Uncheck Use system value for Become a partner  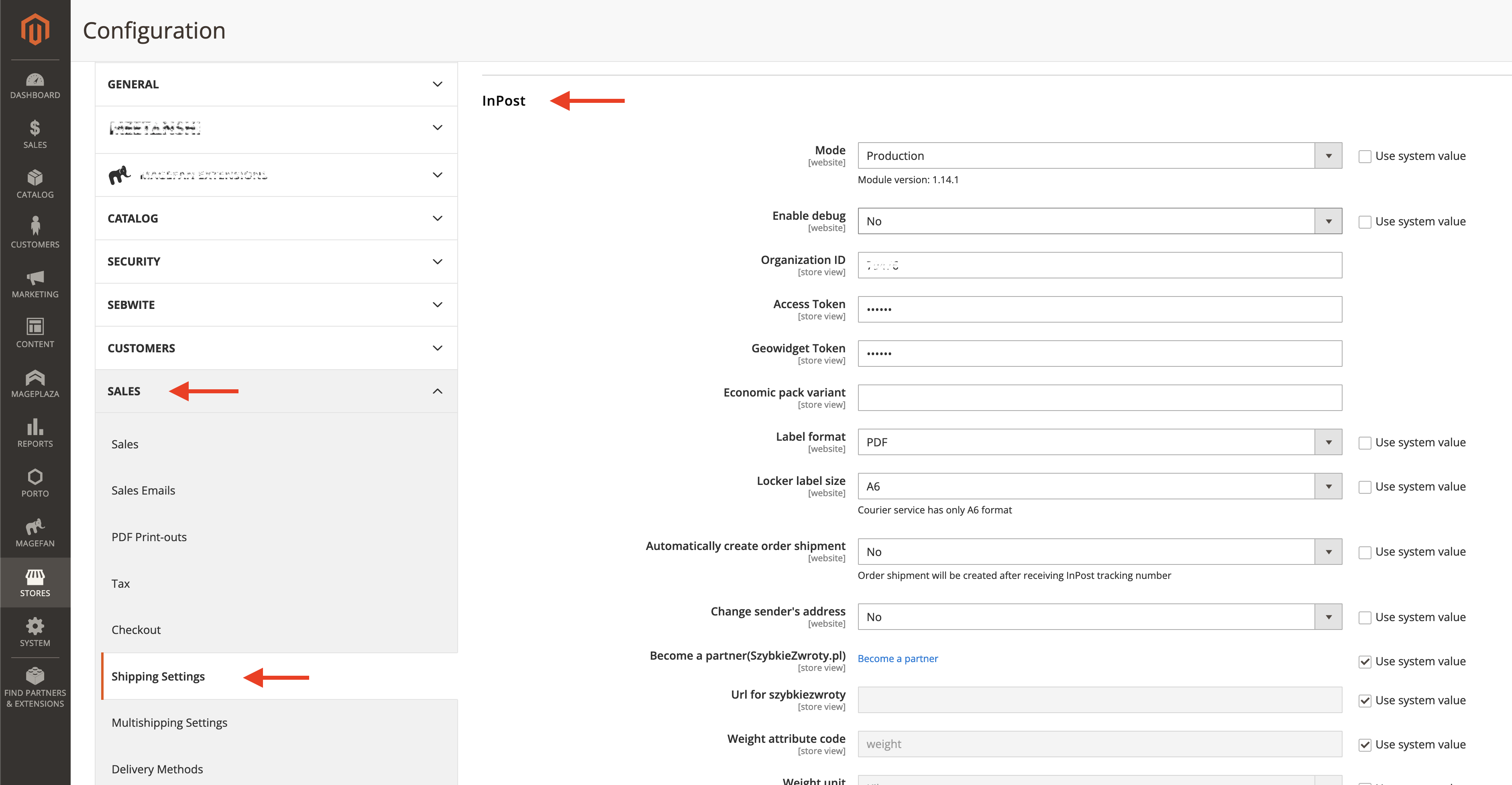pyautogui.click(x=1365, y=662)
